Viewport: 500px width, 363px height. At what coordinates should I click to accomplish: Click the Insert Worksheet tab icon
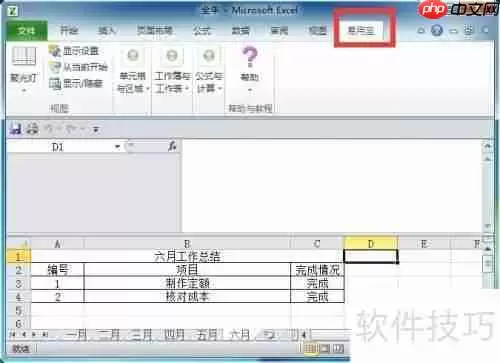pos(269,335)
